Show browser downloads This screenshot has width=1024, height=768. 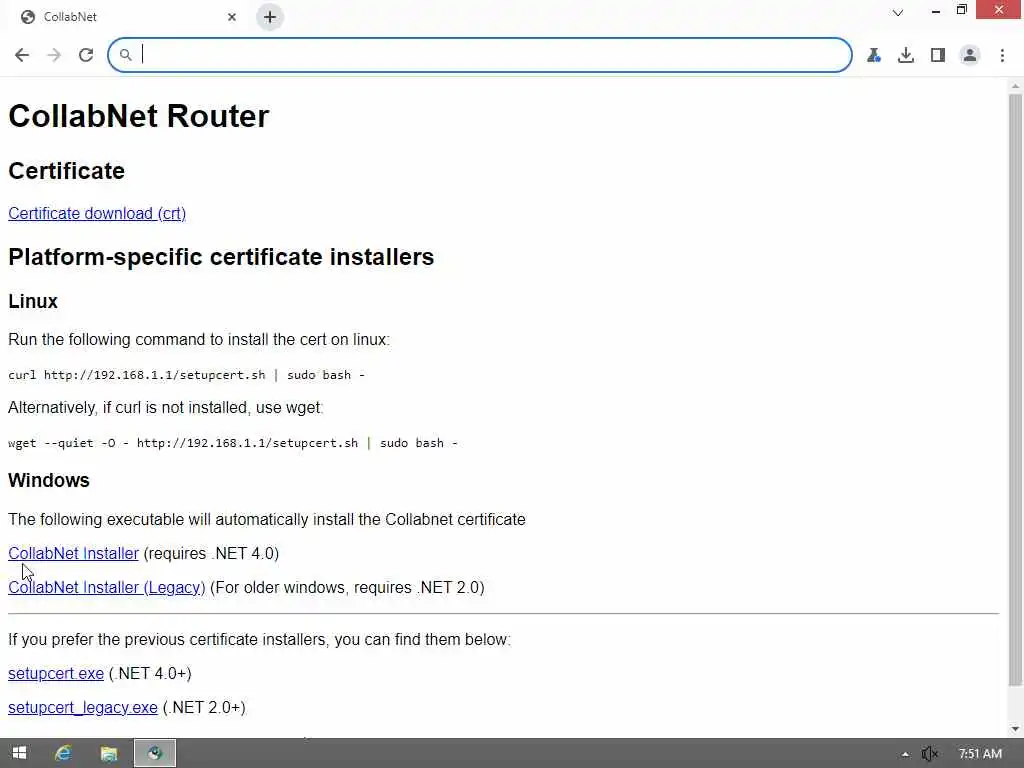click(x=906, y=55)
